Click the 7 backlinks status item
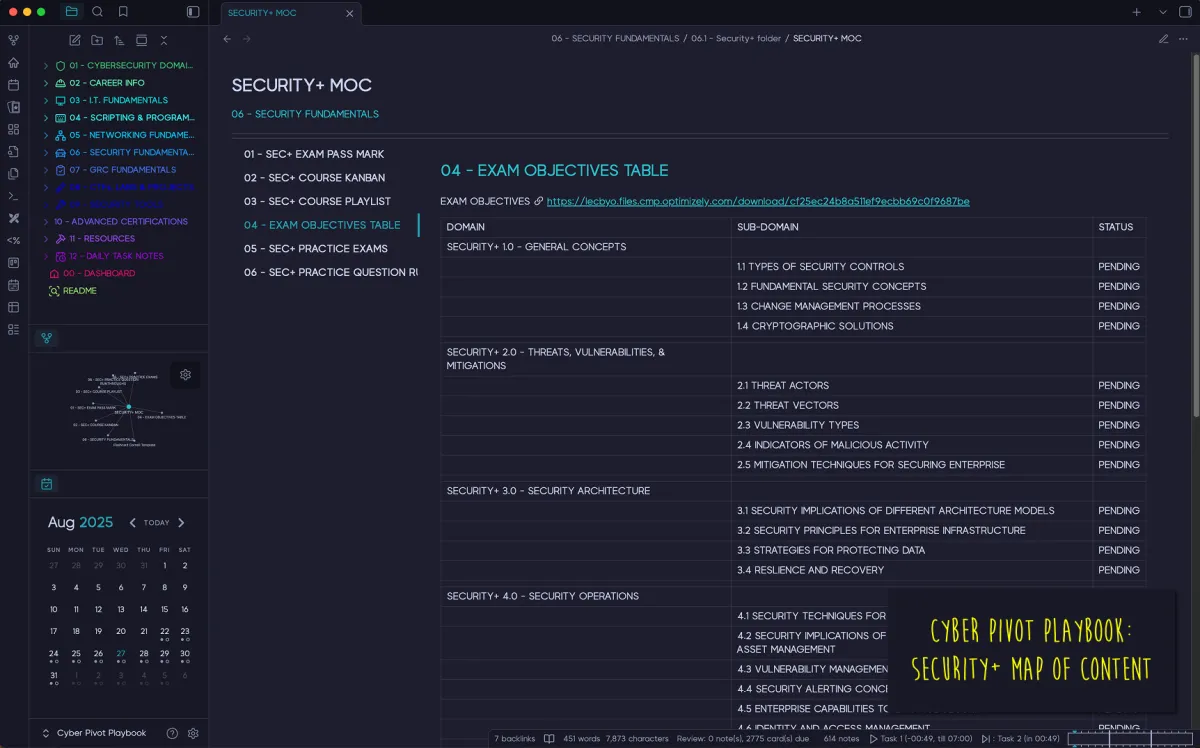Viewport: 1200px width, 748px height. coord(516,739)
